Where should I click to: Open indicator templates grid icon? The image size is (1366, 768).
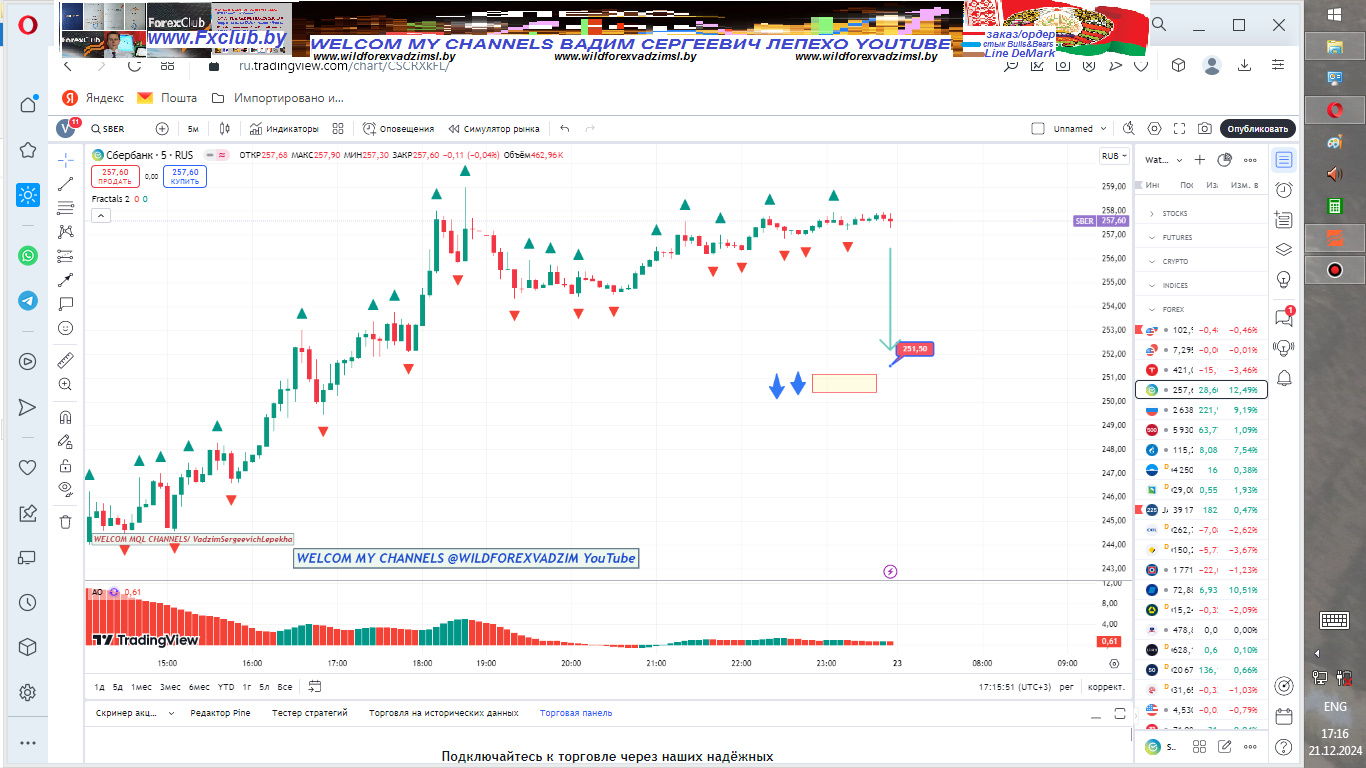338,129
